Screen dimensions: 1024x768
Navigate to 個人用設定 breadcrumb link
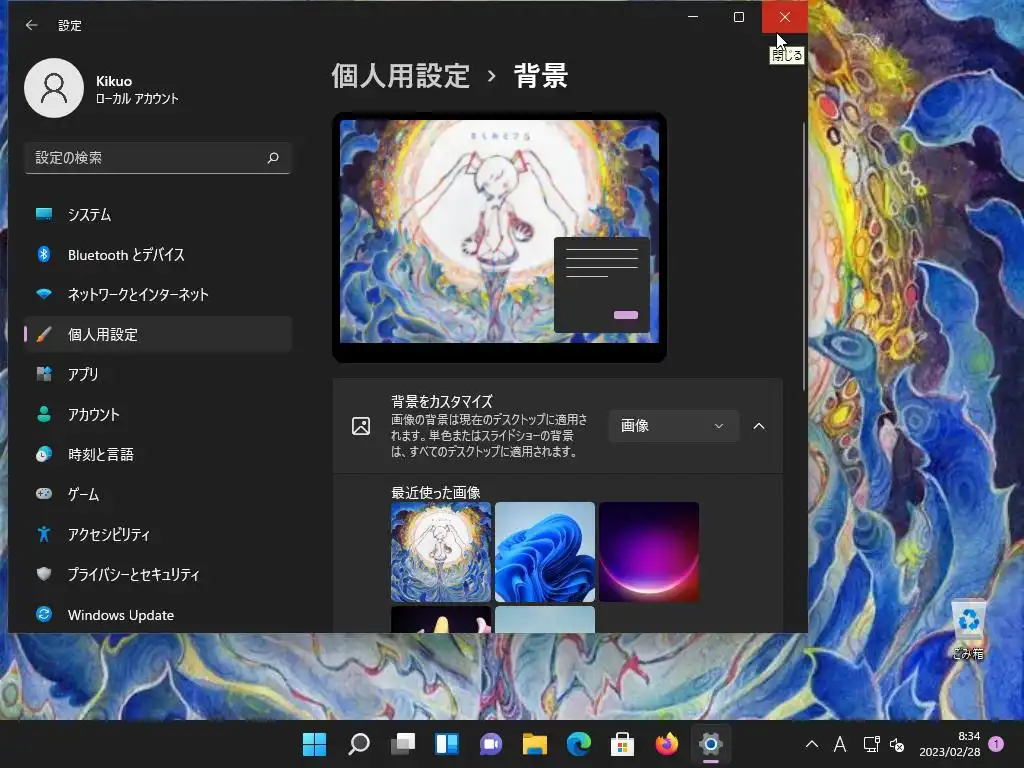400,76
